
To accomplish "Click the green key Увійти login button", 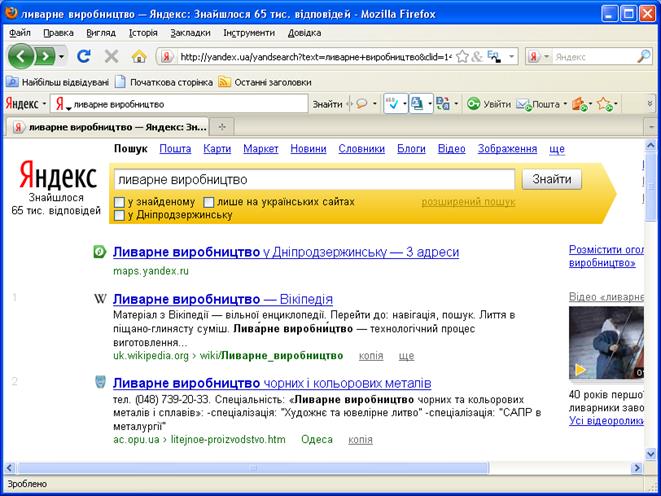I will pos(489,104).
